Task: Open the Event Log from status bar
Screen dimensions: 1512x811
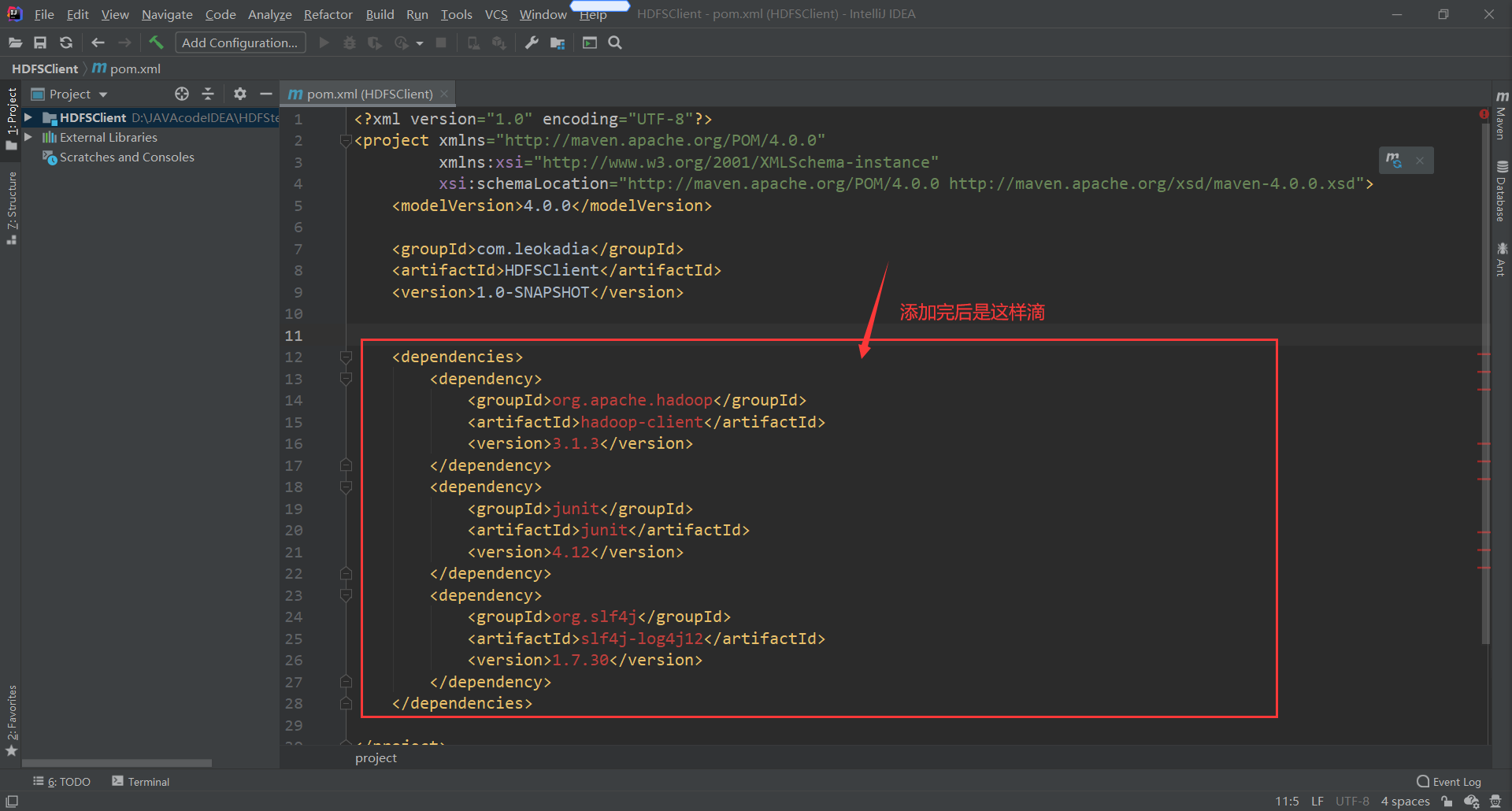Action: click(x=1456, y=781)
